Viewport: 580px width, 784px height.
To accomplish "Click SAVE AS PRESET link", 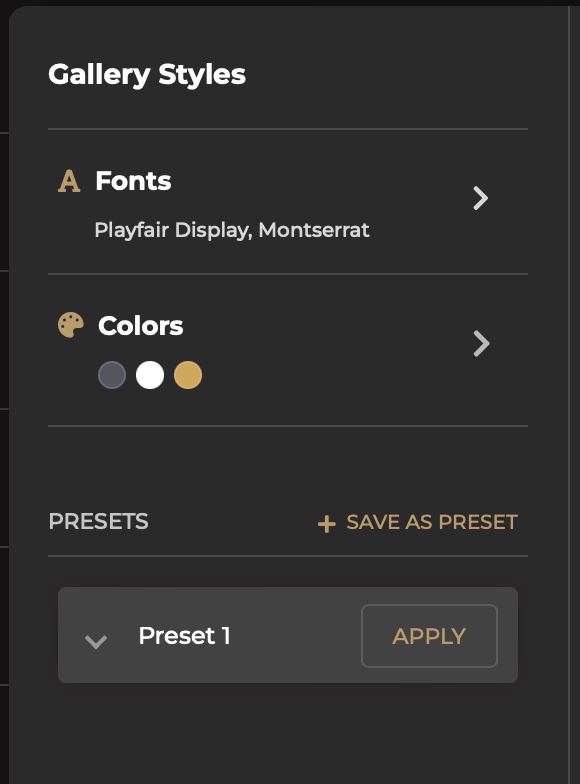I will [432, 522].
